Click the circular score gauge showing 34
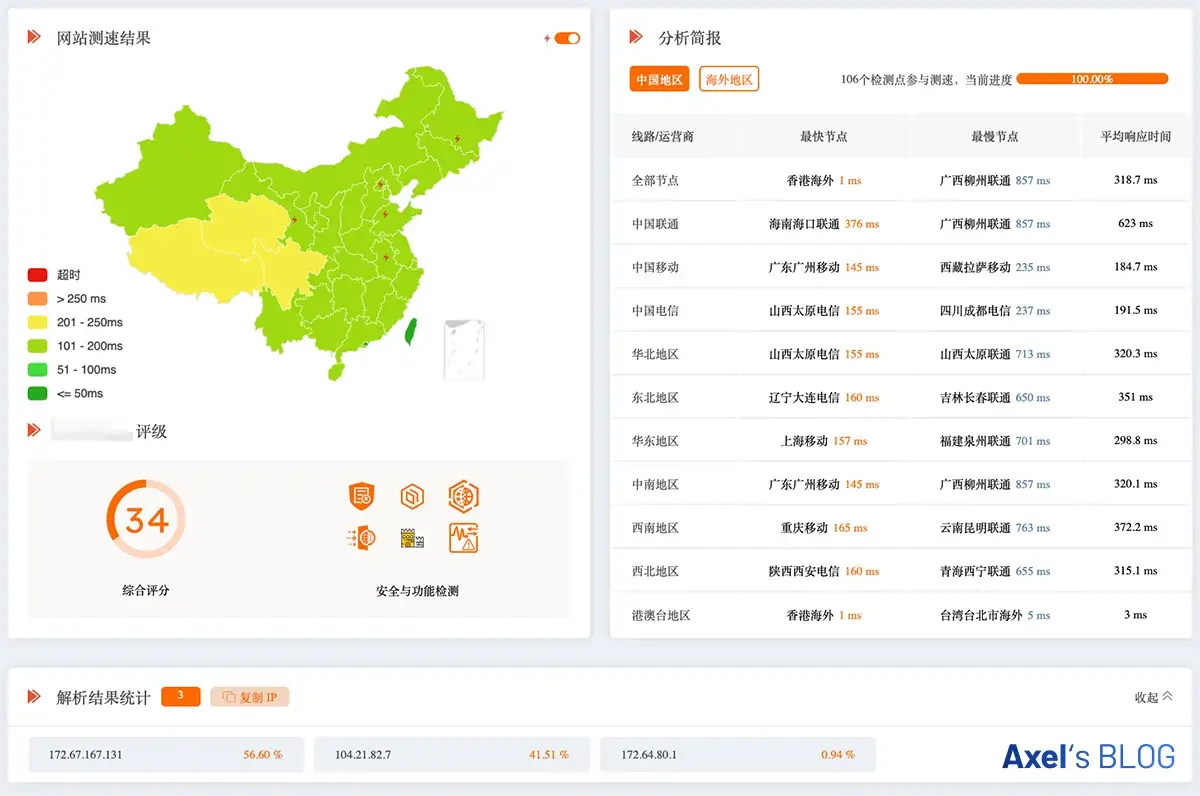Viewport: 1200px width, 796px height. pyautogui.click(x=146, y=520)
